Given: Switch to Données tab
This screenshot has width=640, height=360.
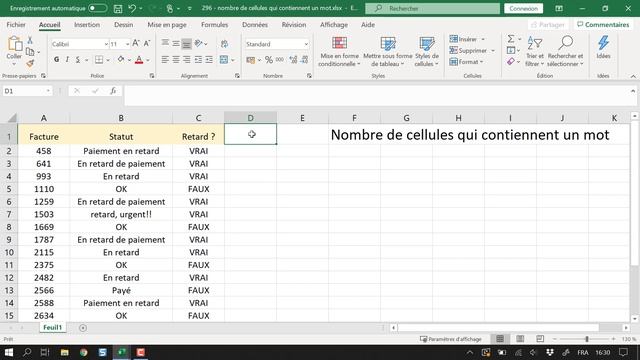Looking at the screenshot, I should 255,25.
